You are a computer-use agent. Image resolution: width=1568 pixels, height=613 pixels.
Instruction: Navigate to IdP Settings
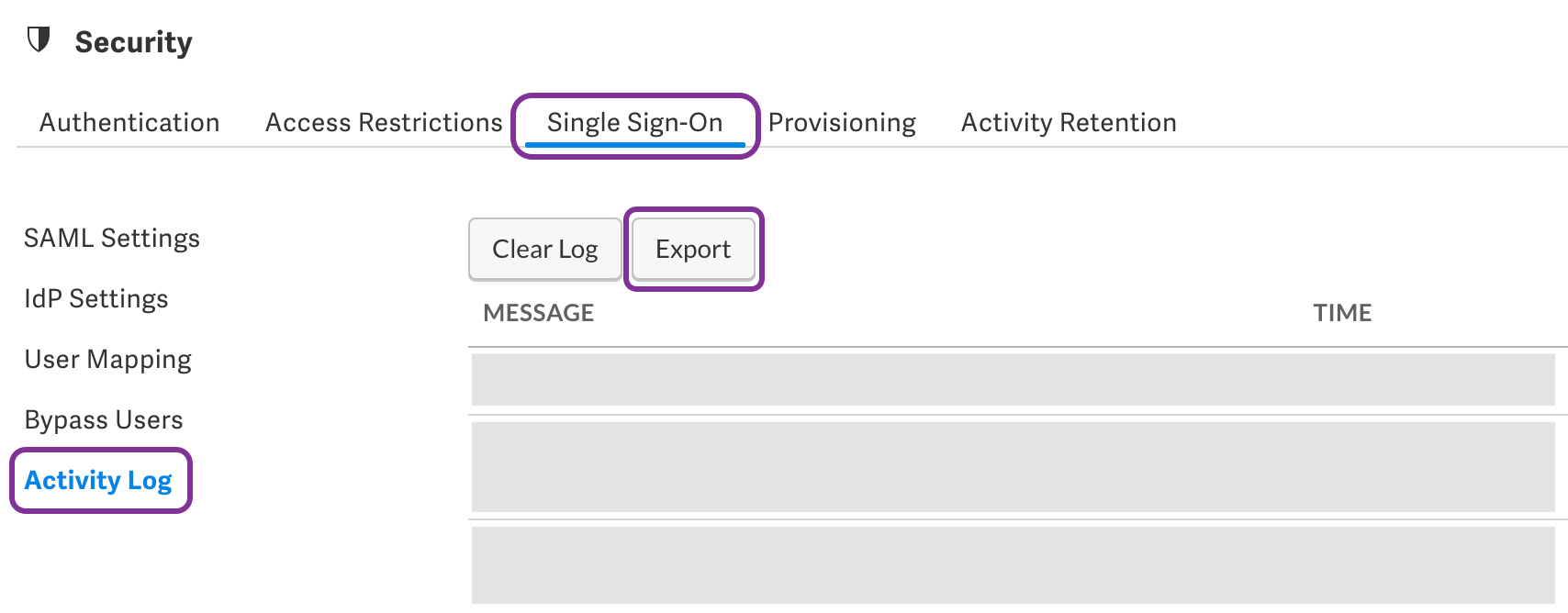pyautogui.click(x=96, y=299)
